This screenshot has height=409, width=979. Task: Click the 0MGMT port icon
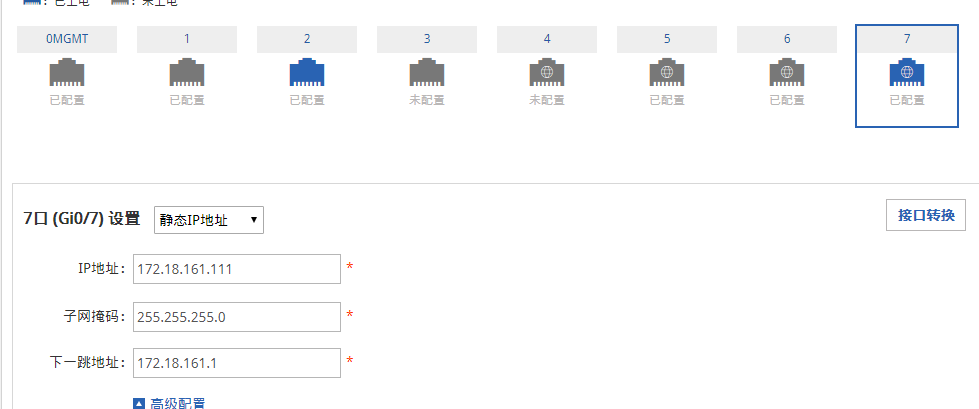(67, 73)
